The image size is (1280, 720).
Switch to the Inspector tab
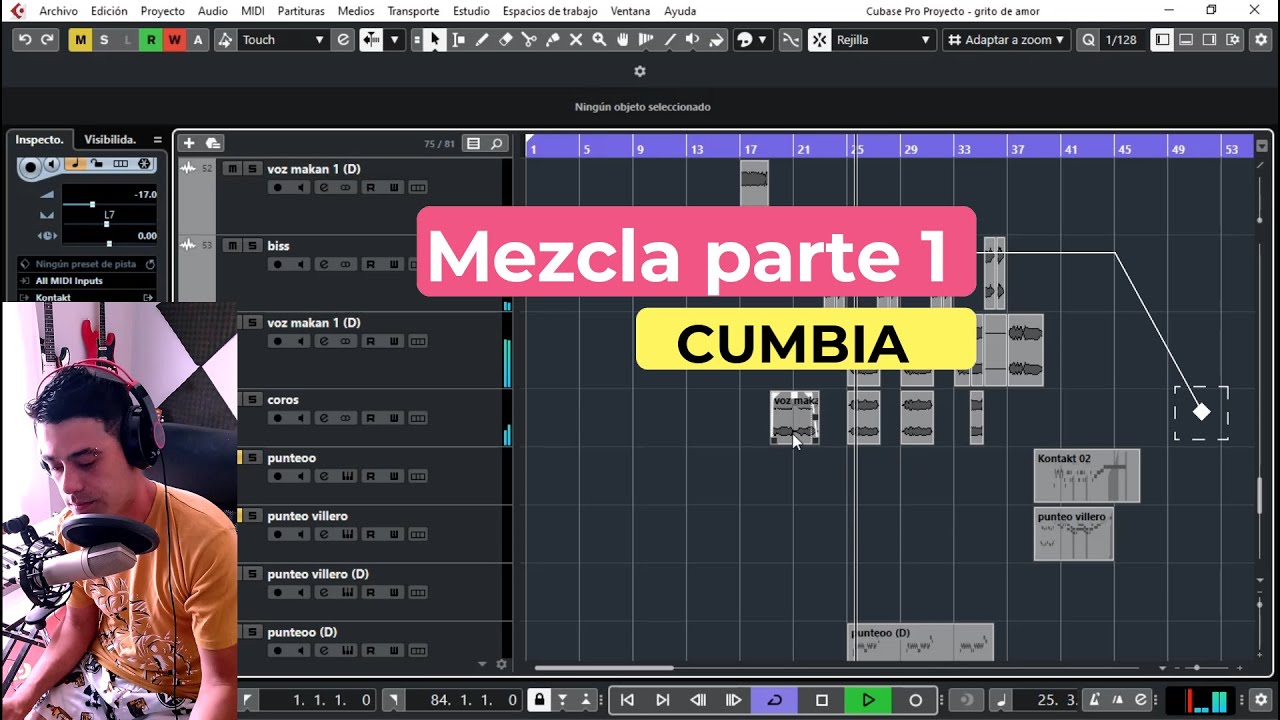point(40,140)
